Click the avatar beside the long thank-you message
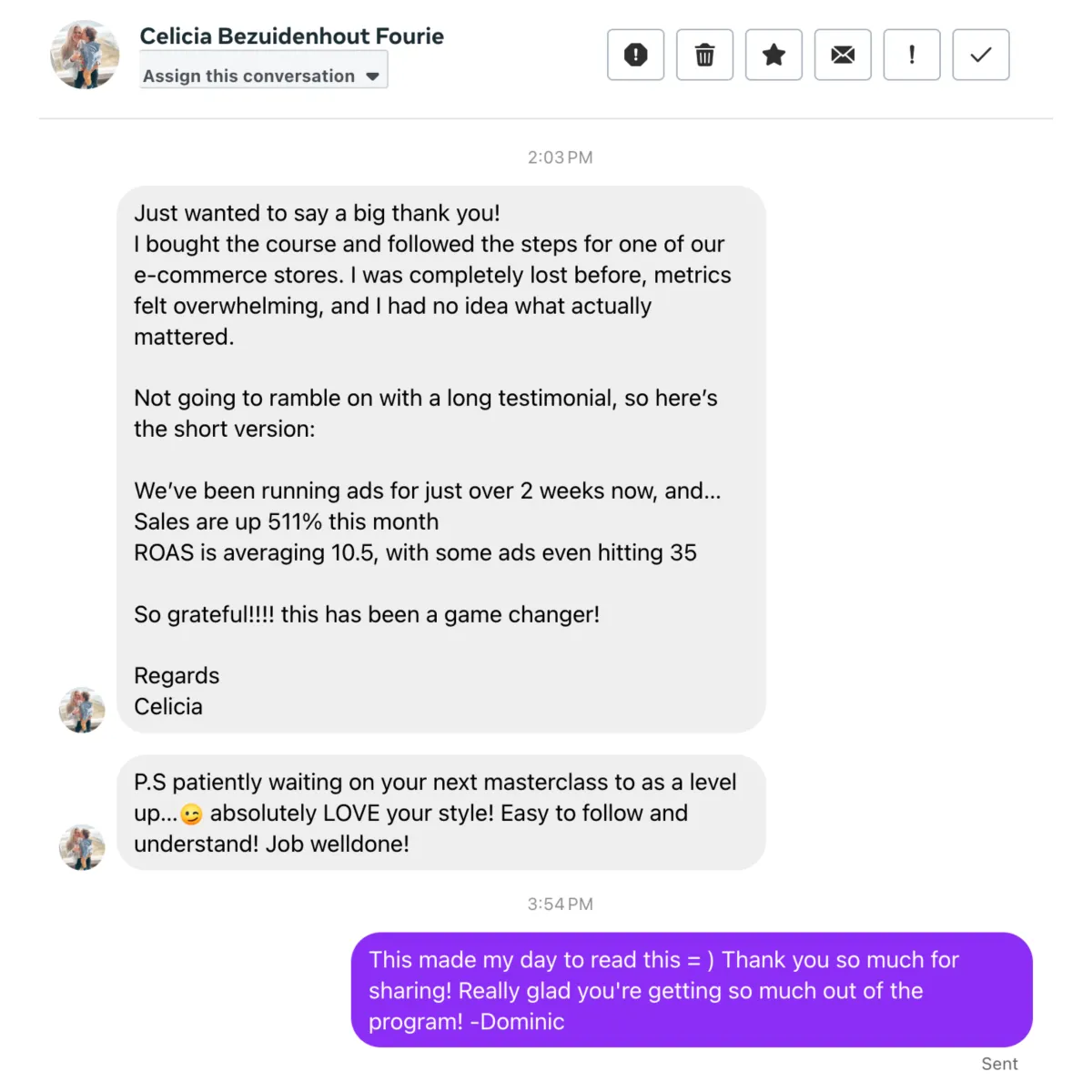This screenshot has width=1092, height=1092. (x=82, y=710)
